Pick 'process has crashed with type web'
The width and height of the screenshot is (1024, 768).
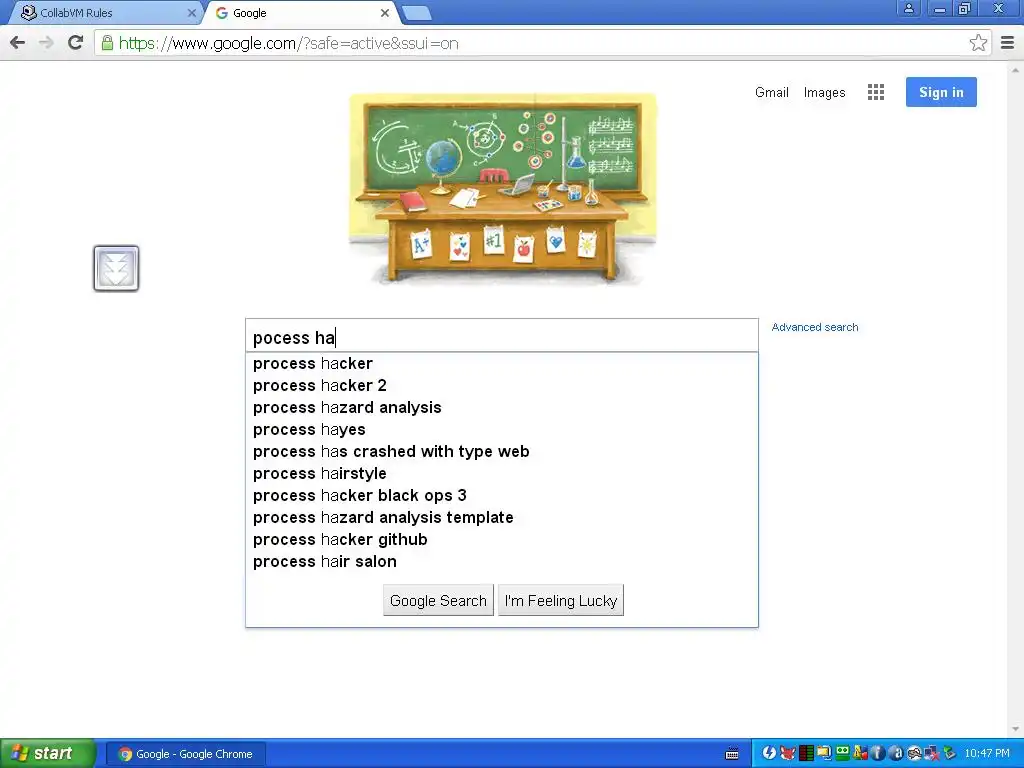(502, 451)
